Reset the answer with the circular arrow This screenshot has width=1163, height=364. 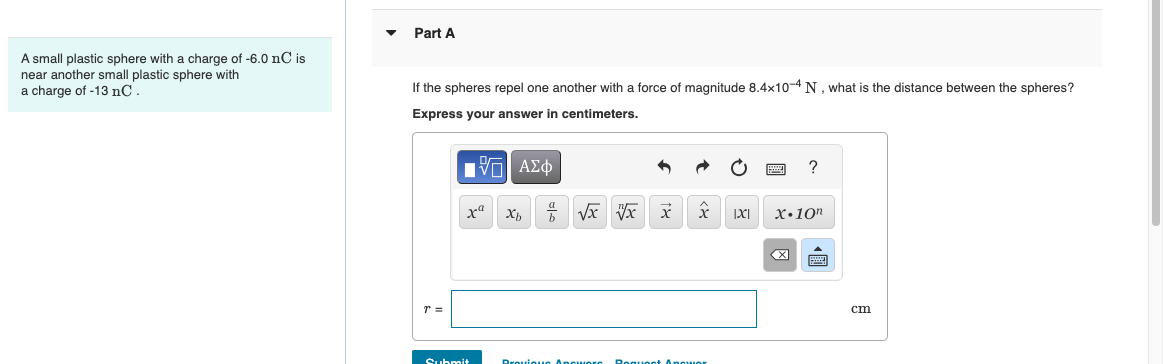[x=739, y=168]
